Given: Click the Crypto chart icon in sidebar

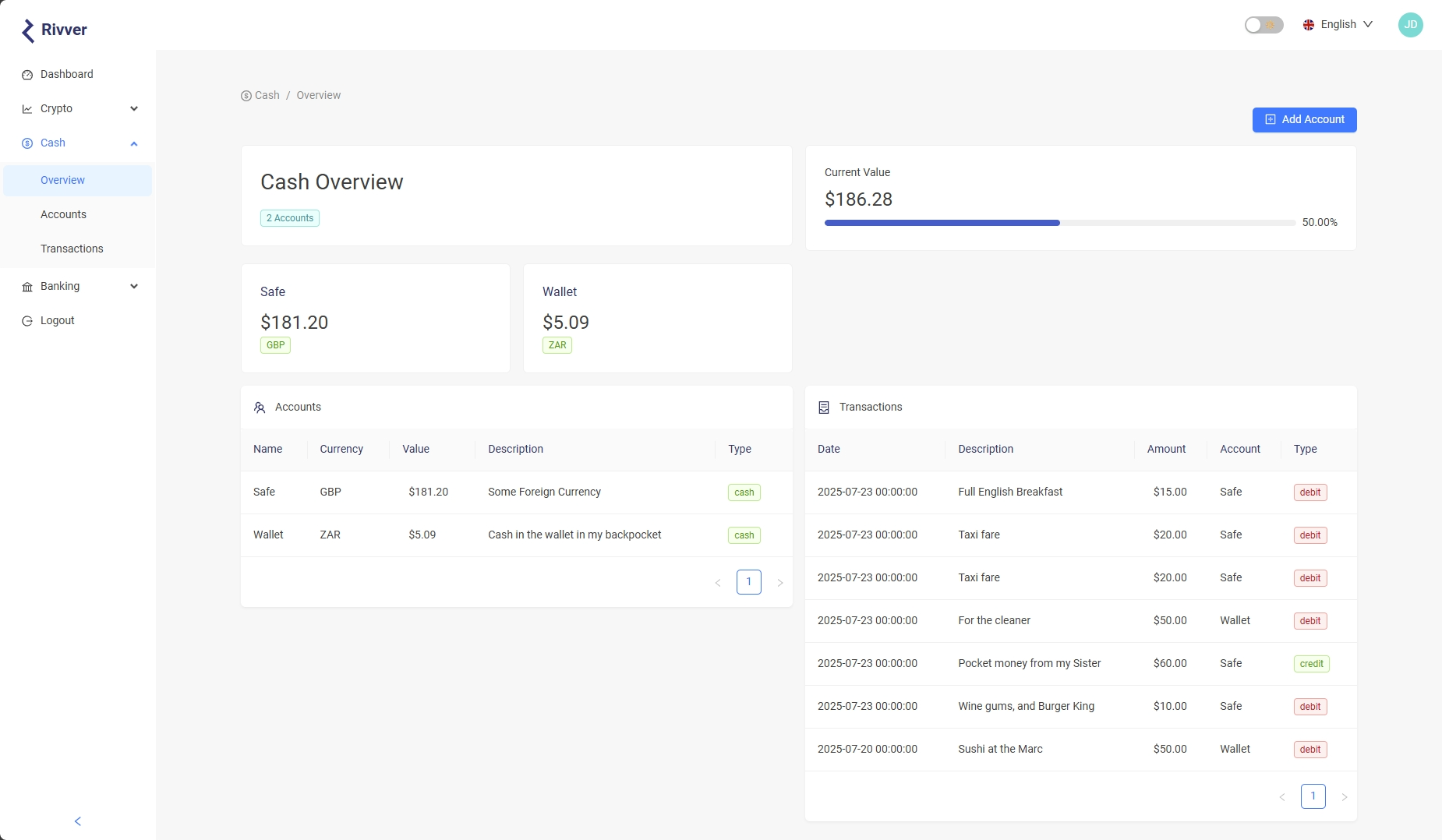Looking at the screenshot, I should coord(27,109).
